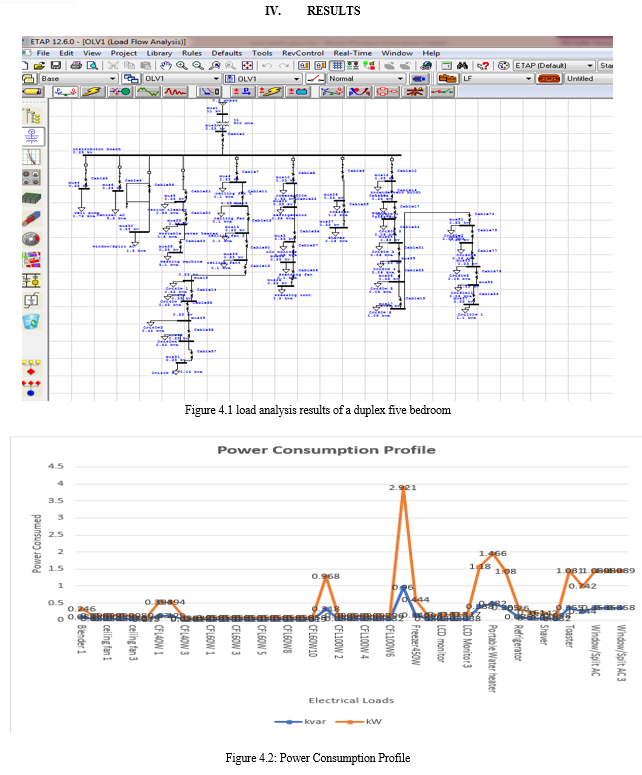The width and height of the screenshot is (642, 775).
Task: Click the kW legend entry in chart
Action: tap(359, 722)
